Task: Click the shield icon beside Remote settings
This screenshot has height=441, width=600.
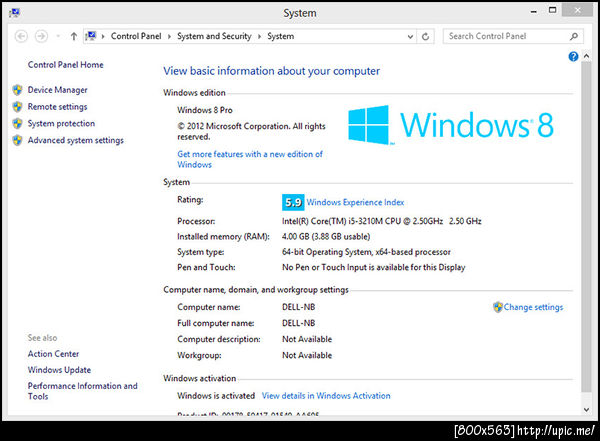Action: click(17, 107)
